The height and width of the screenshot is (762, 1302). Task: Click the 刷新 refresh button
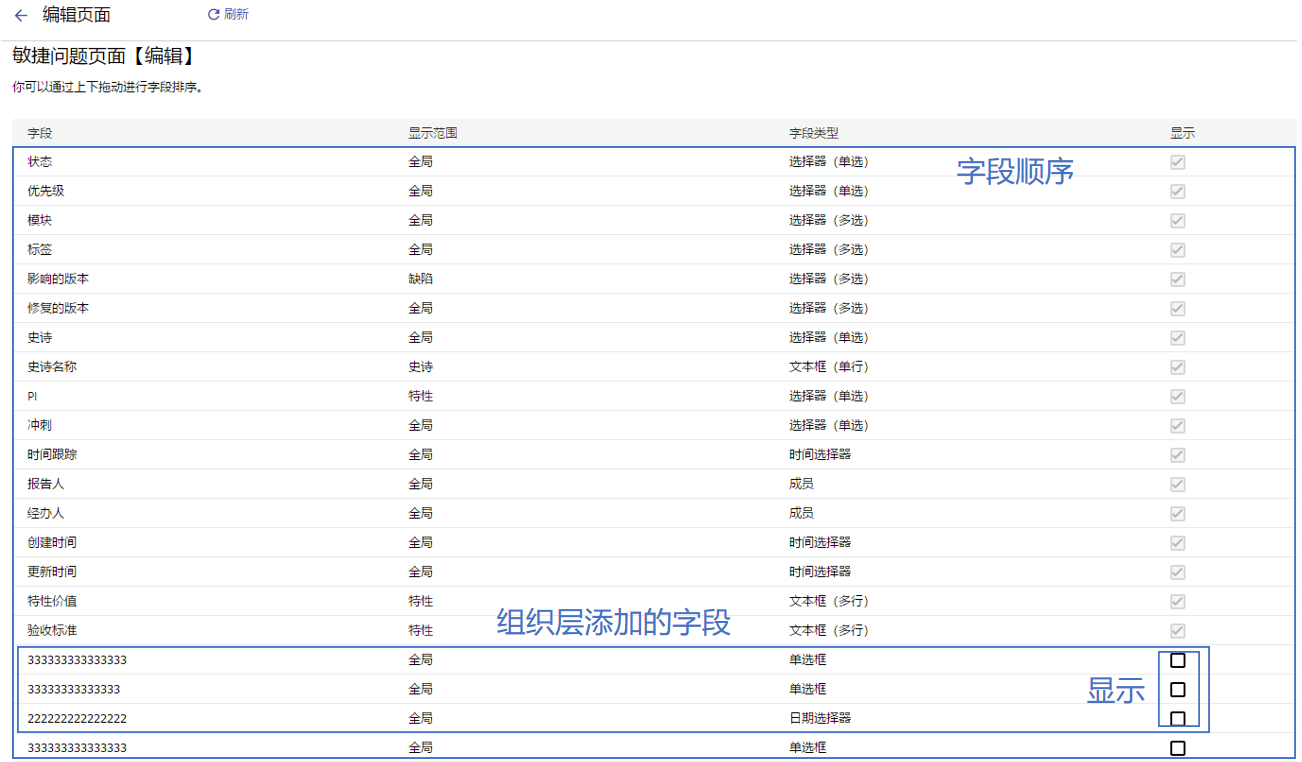[228, 15]
